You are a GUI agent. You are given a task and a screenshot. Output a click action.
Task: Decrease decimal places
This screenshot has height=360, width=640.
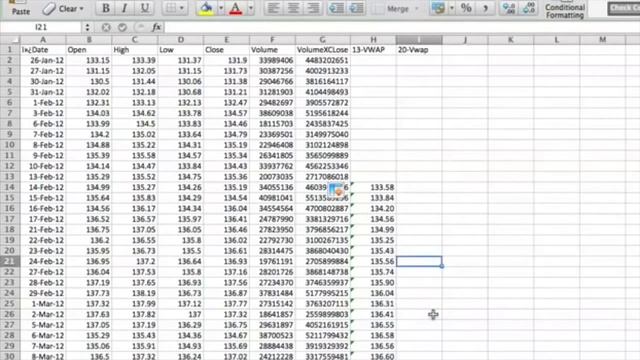click(529, 8)
